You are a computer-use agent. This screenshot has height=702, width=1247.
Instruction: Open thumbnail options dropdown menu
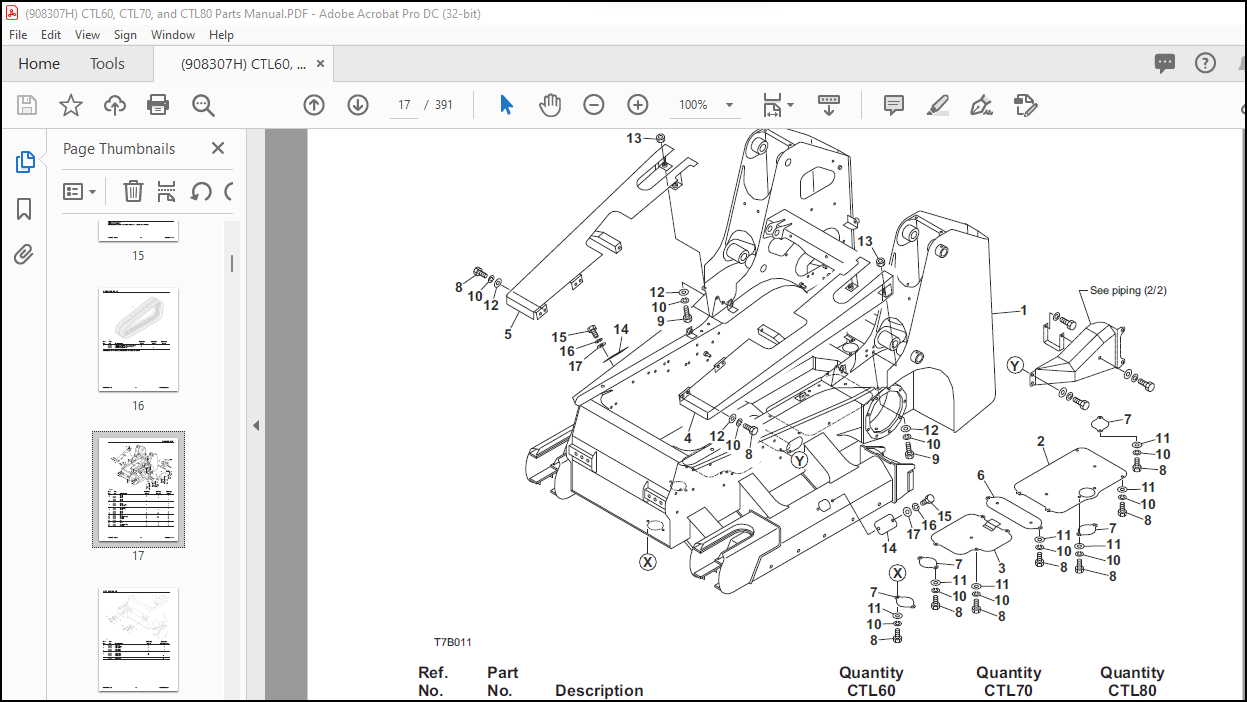80,191
